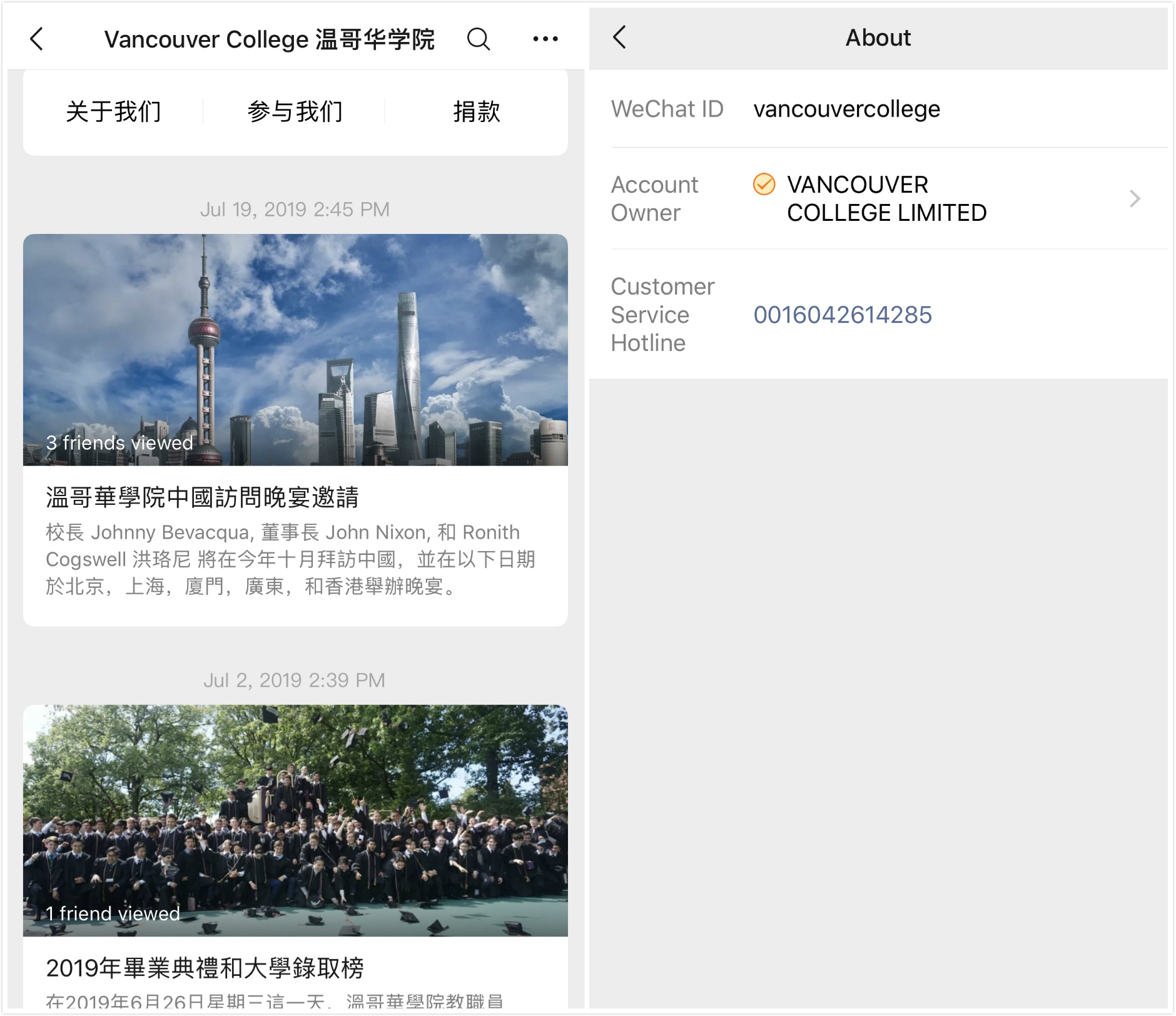Open the Shanghai skyline article image
1176x1016 pixels.
coord(295,350)
